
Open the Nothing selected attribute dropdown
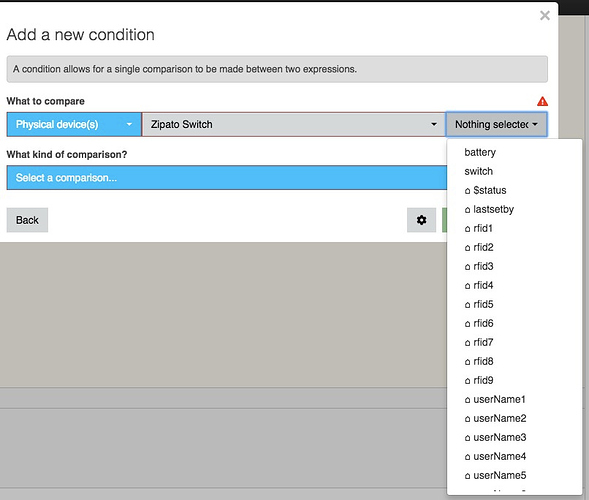click(x=496, y=124)
